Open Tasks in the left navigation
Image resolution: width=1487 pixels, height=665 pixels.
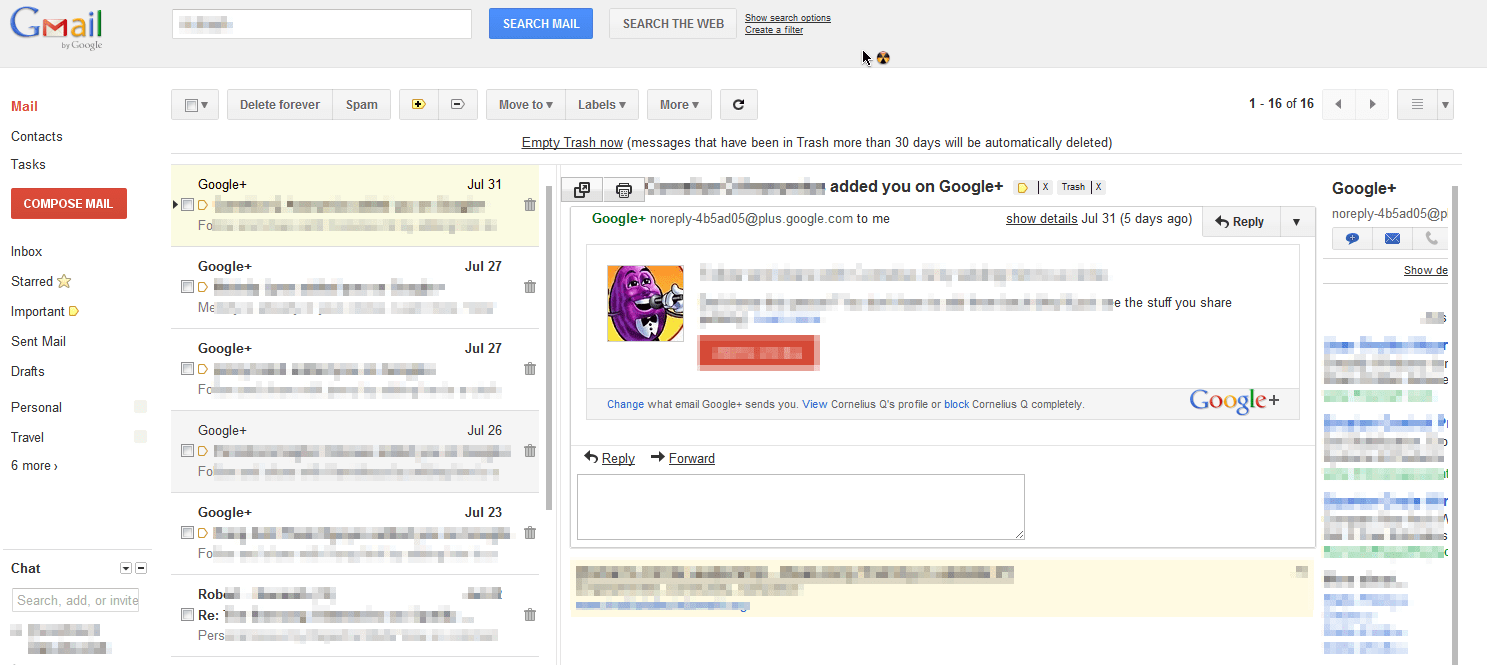(28, 164)
